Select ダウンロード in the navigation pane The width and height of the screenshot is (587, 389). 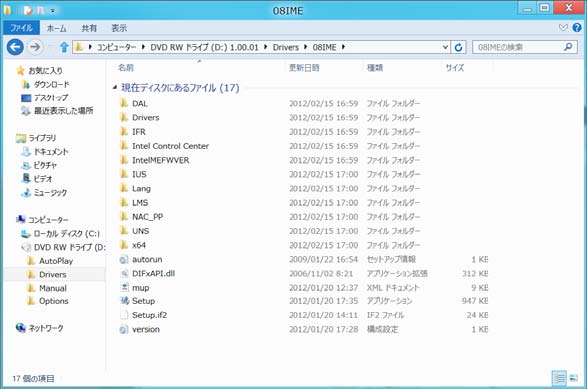click(x=51, y=84)
